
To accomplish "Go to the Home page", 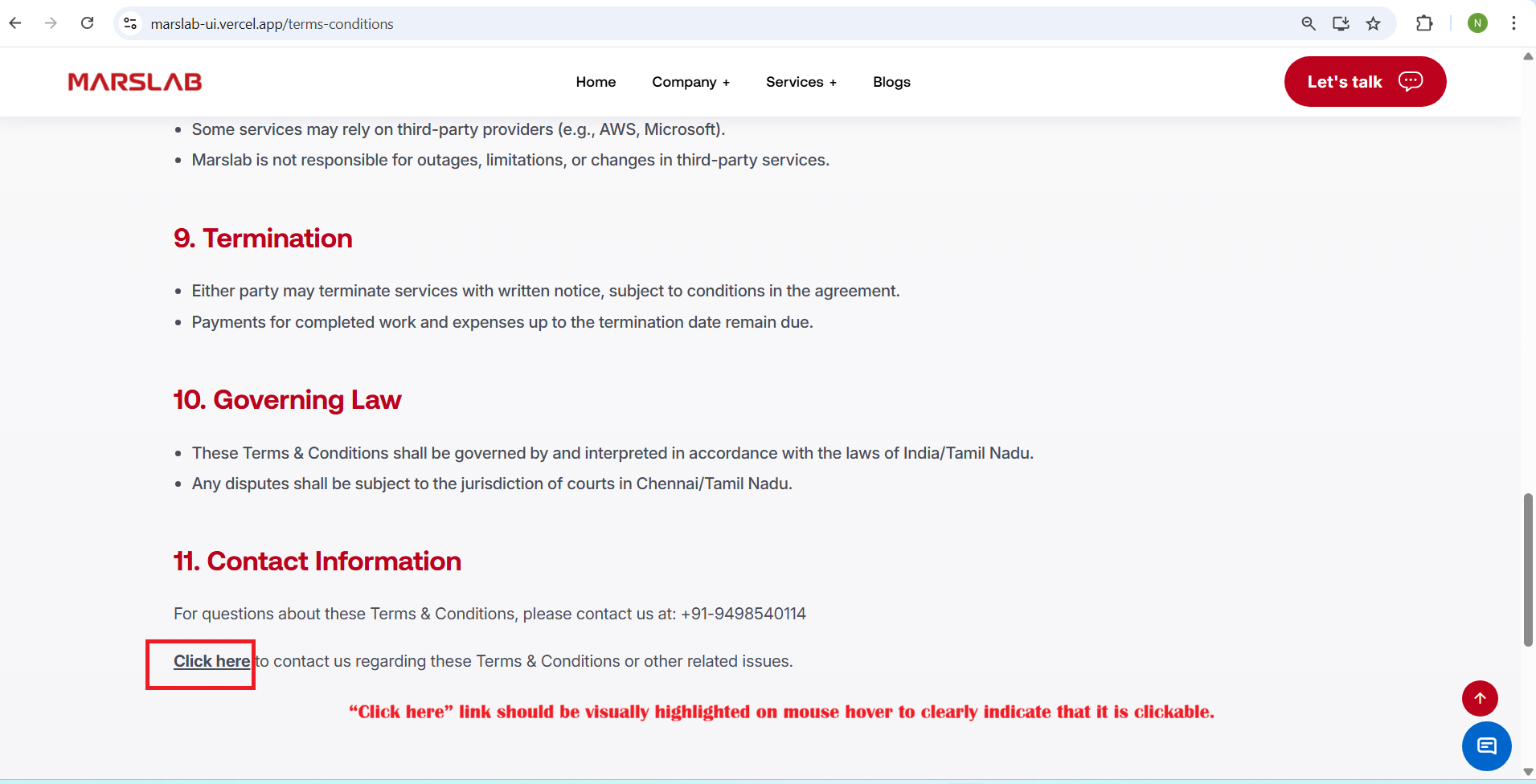I will 596,82.
